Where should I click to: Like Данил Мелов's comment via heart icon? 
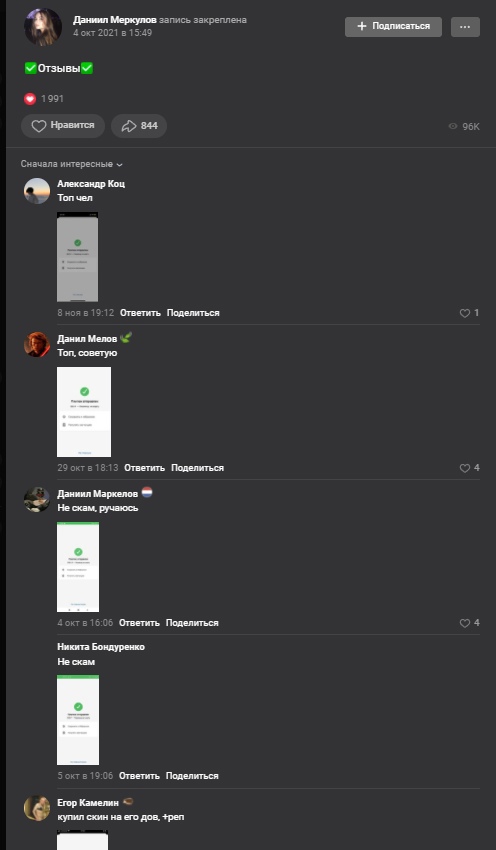click(465, 468)
